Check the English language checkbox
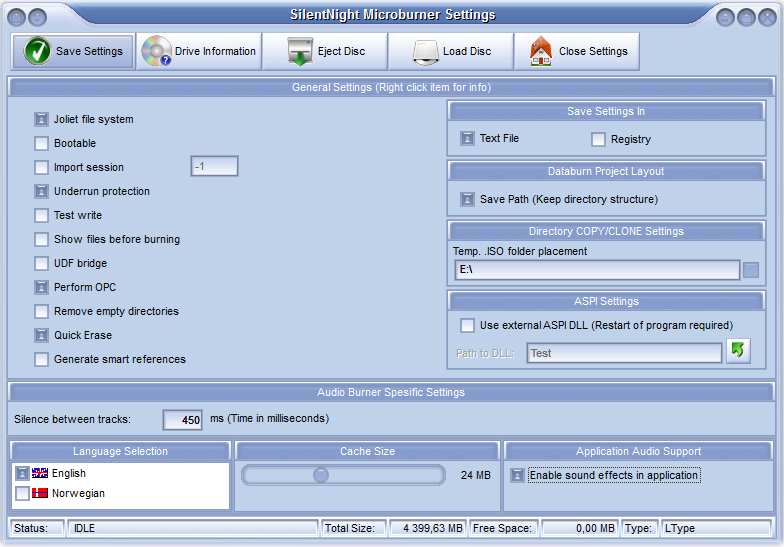The height and width of the screenshot is (547, 784). (22, 473)
